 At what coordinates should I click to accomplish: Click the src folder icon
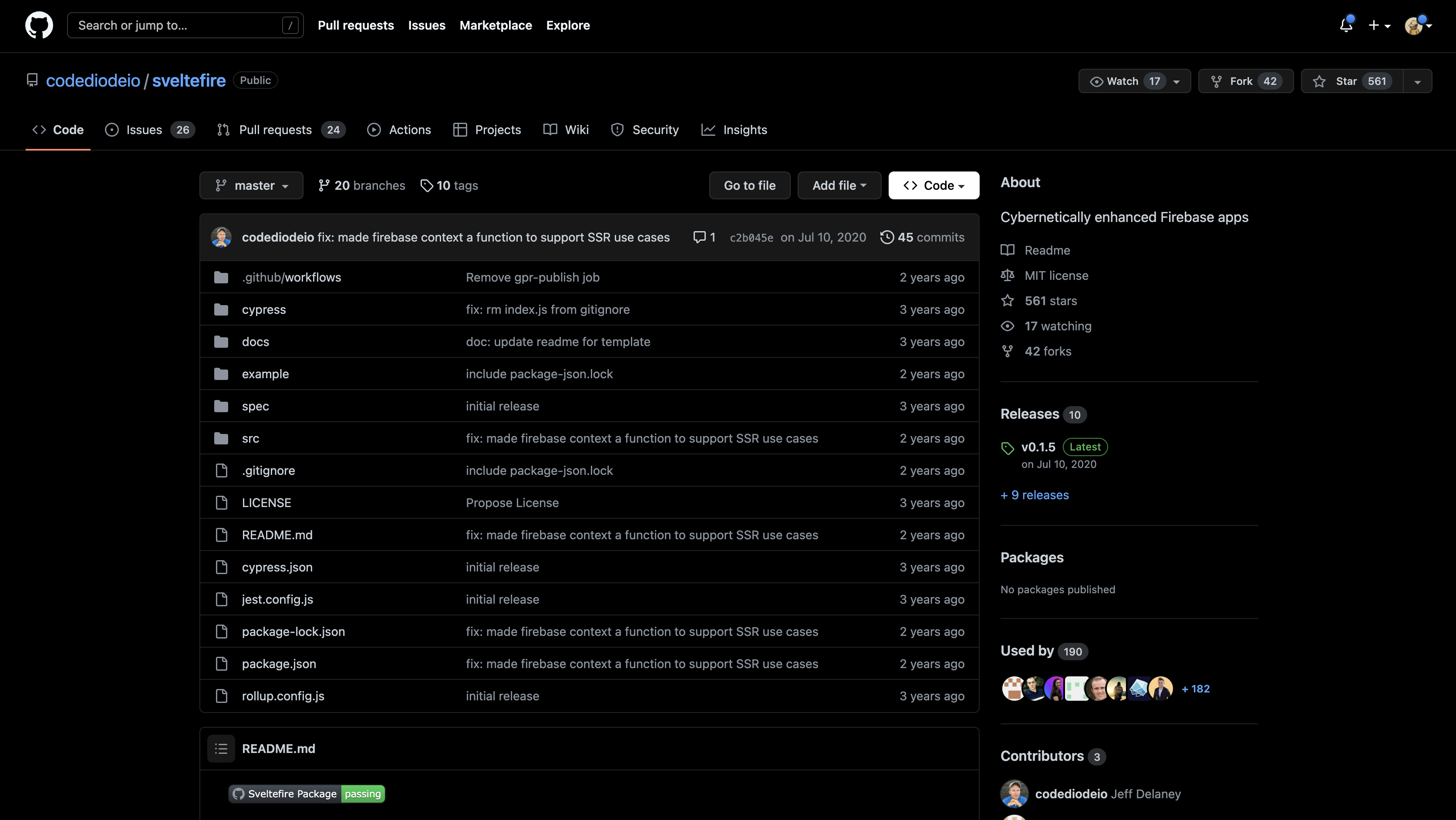(x=222, y=438)
